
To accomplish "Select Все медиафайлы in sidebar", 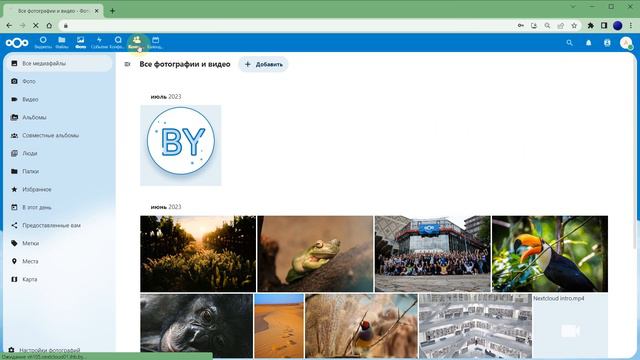I will tap(59, 63).
